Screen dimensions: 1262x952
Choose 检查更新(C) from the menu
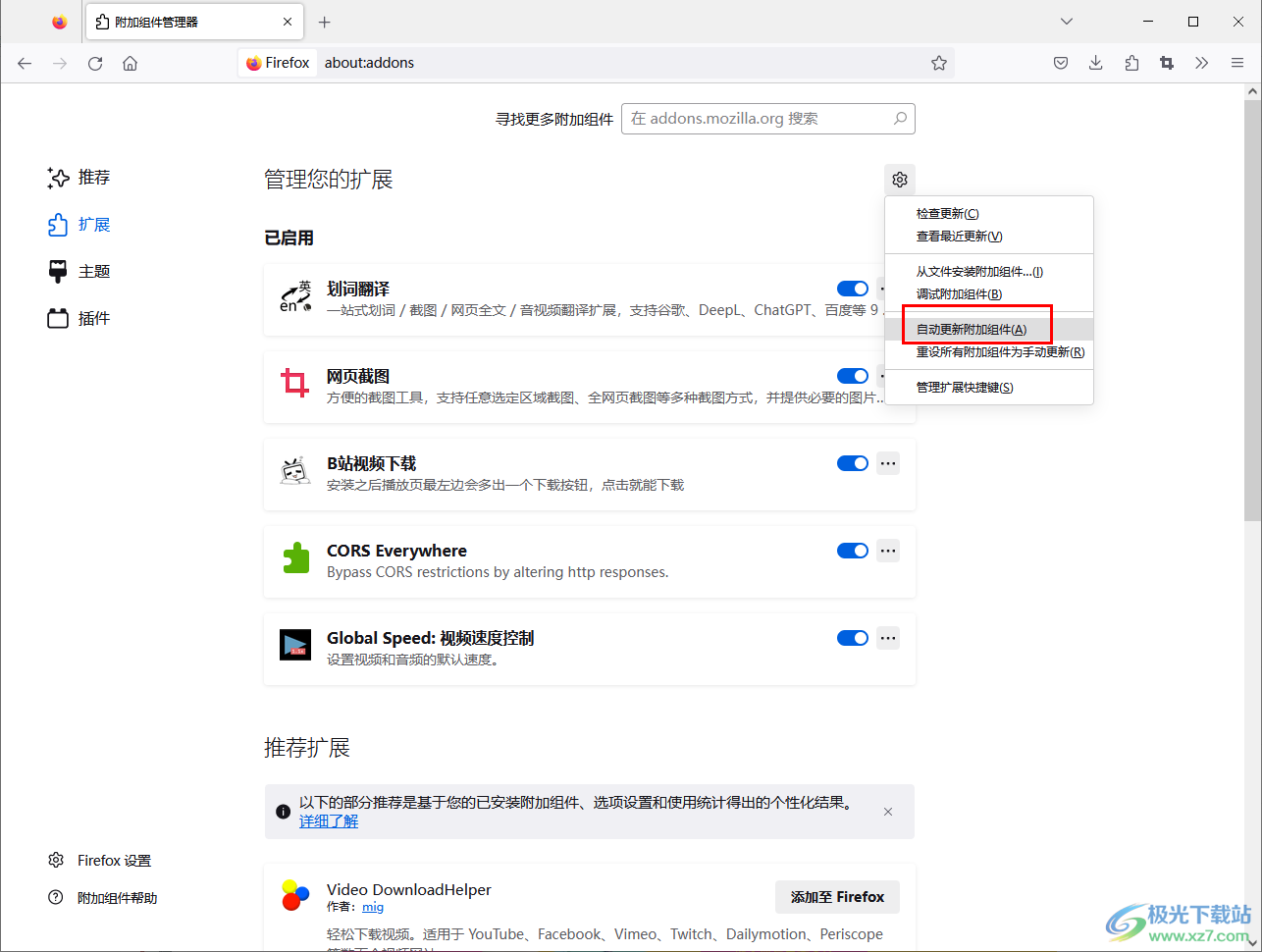click(x=989, y=214)
